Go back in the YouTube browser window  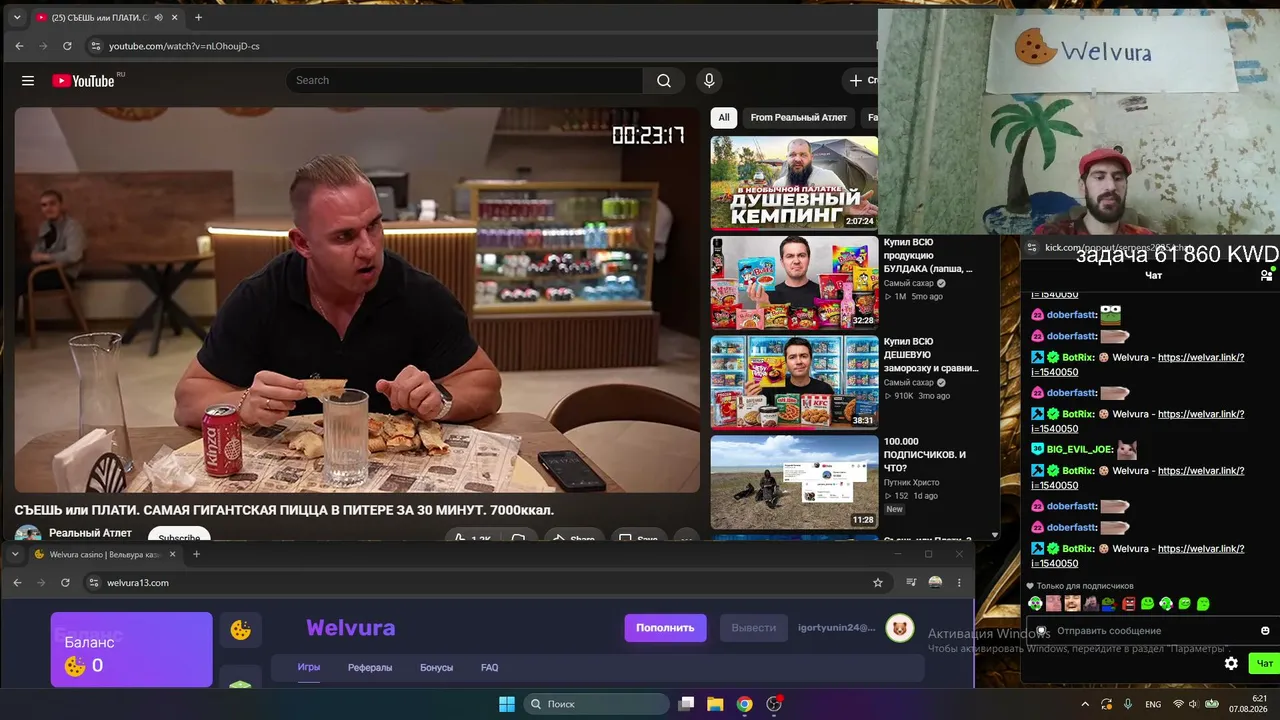(19, 46)
